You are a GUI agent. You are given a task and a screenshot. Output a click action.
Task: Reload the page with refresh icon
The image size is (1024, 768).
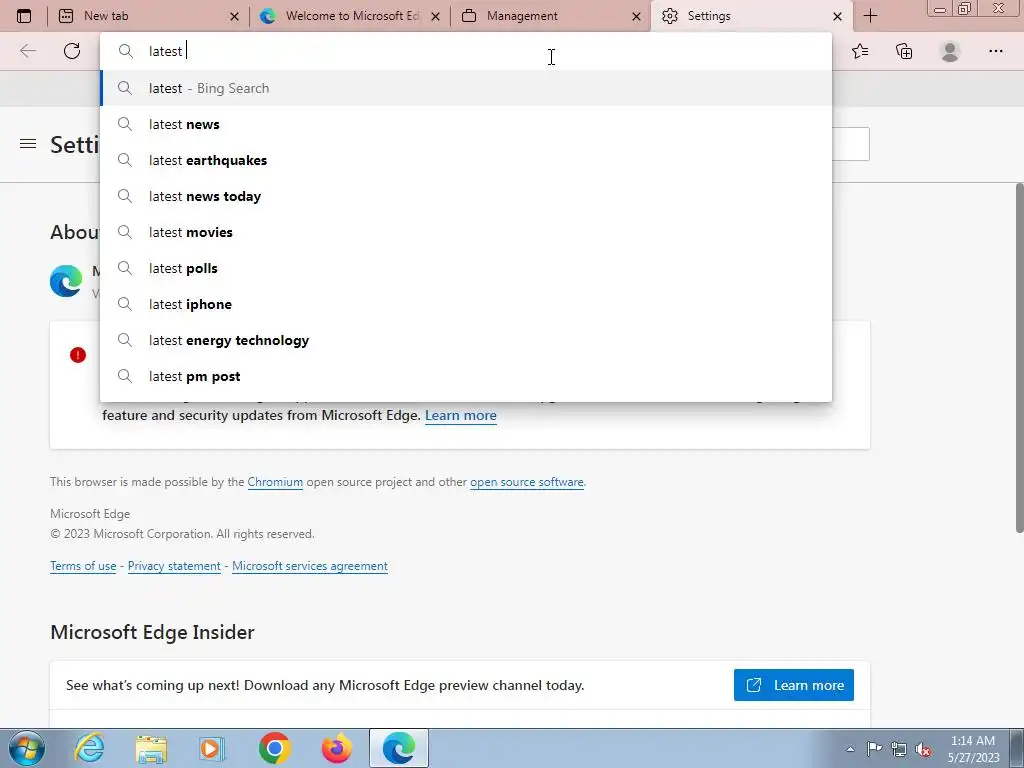[x=72, y=51]
